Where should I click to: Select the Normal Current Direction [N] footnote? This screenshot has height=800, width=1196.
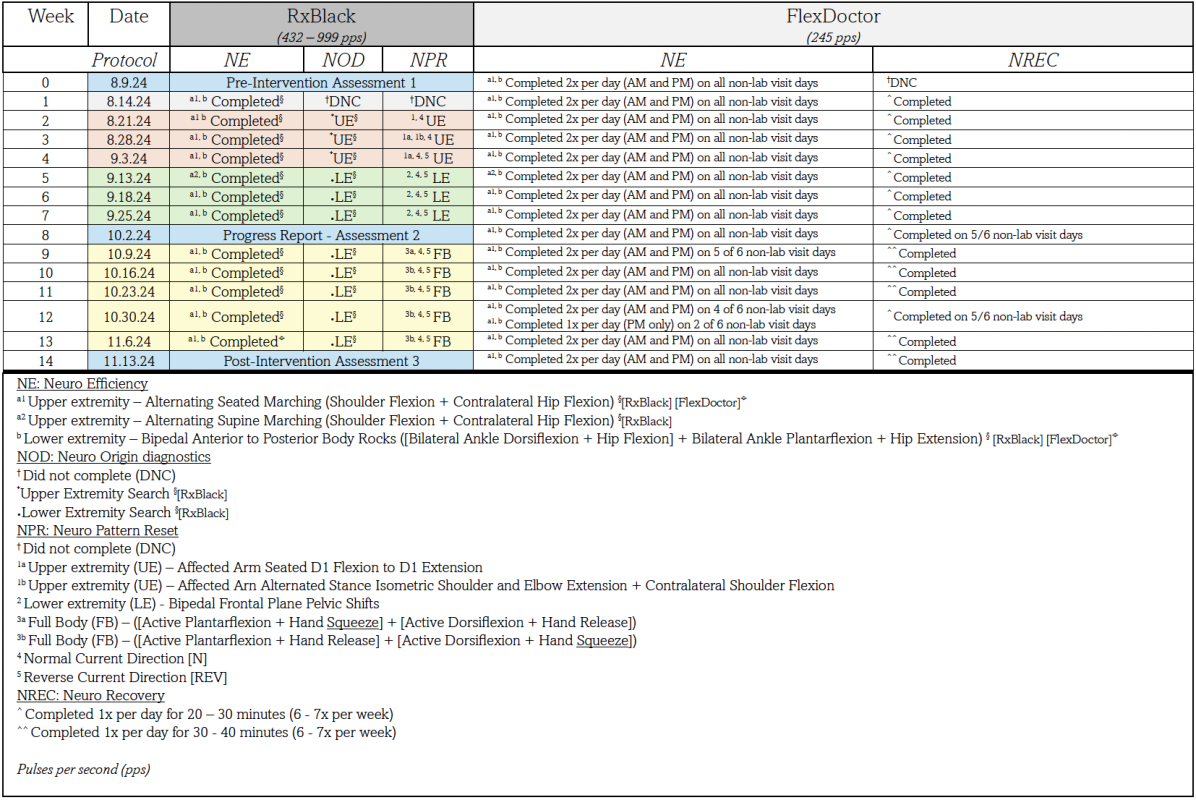(117, 658)
